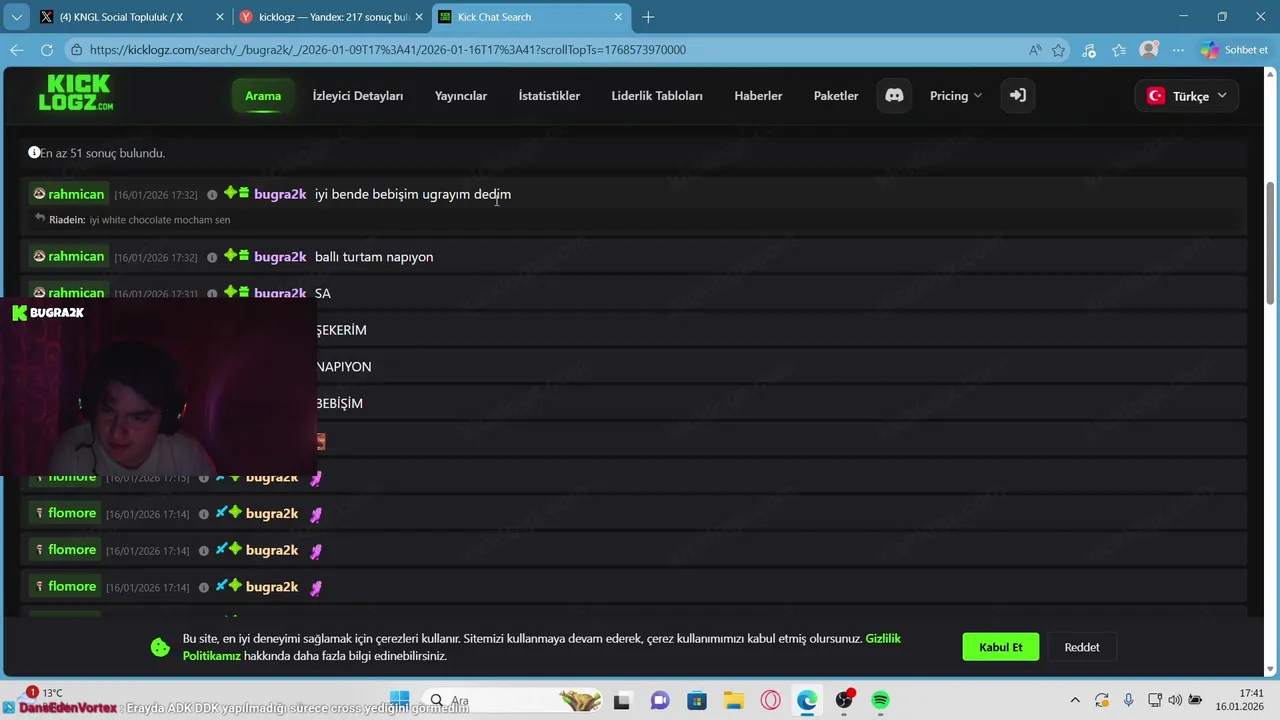
Task: Close the KNGL Social Topluluk tab
Action: coord(220,17)
